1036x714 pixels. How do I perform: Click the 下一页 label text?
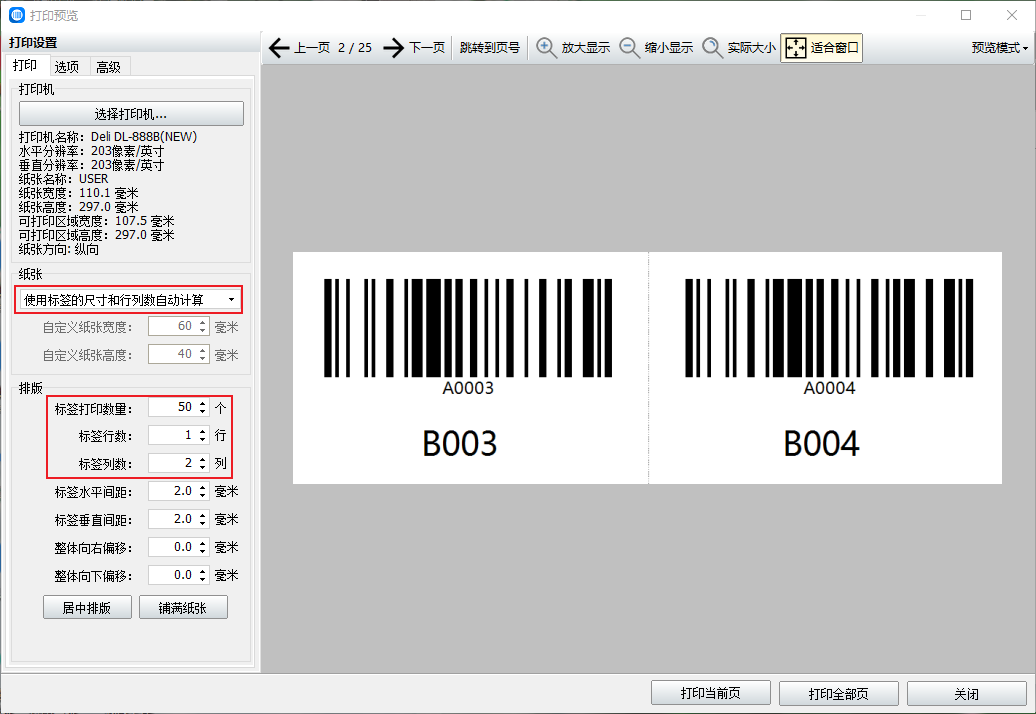[427, 48]
